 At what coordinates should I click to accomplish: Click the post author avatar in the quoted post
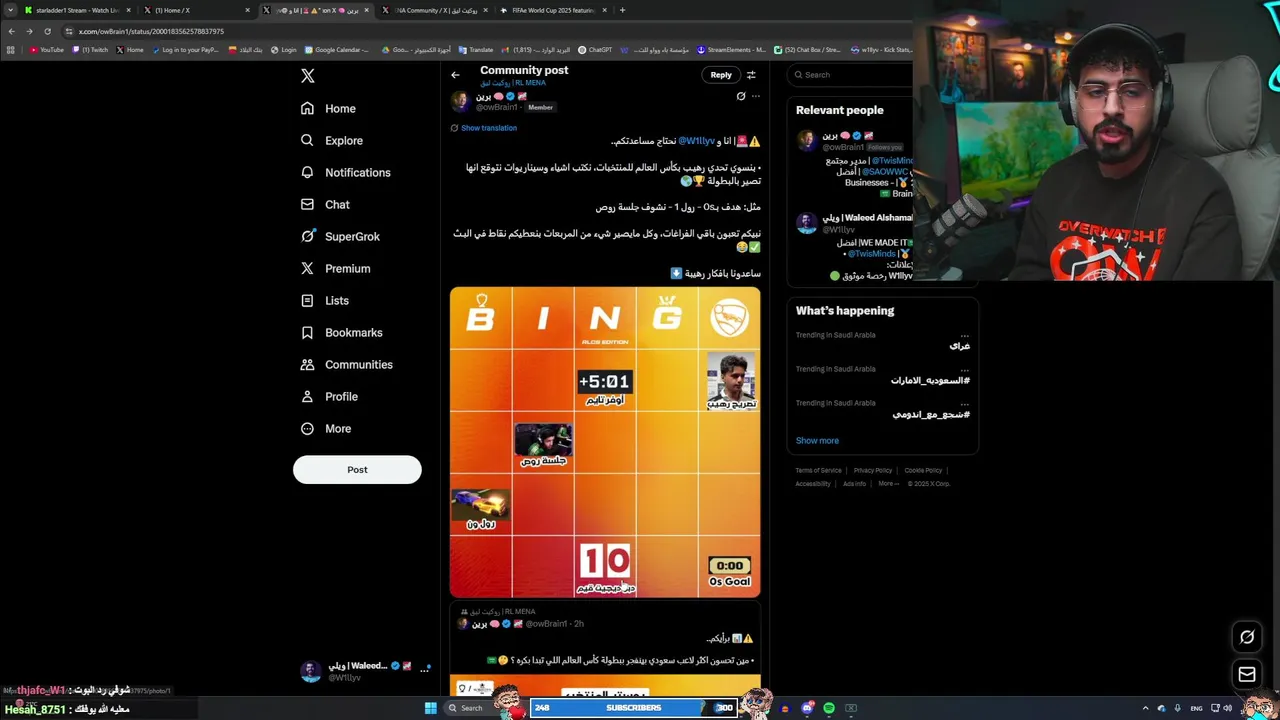pos(462,623)
